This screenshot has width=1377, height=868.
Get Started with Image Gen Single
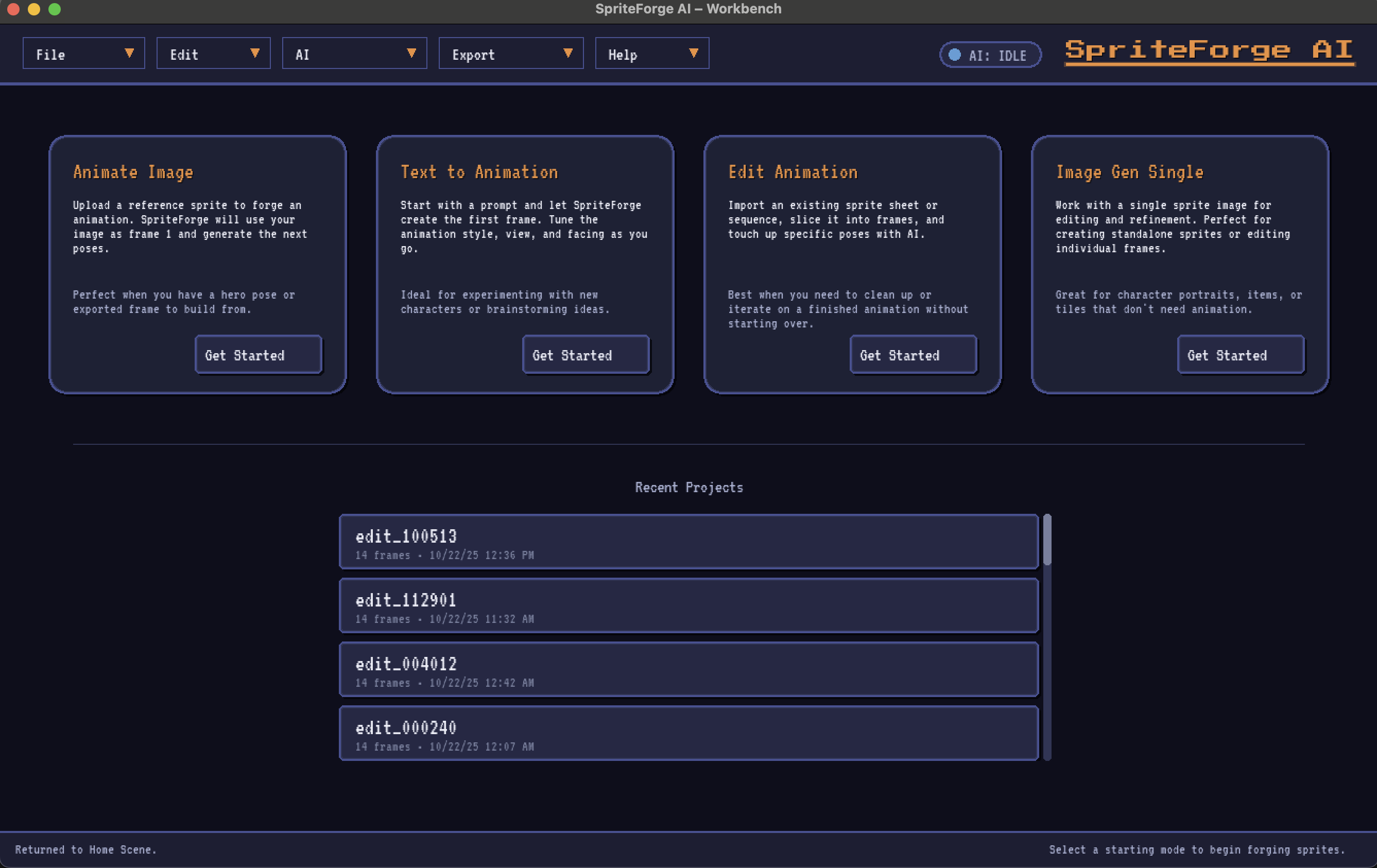[x=1241, y=355]
